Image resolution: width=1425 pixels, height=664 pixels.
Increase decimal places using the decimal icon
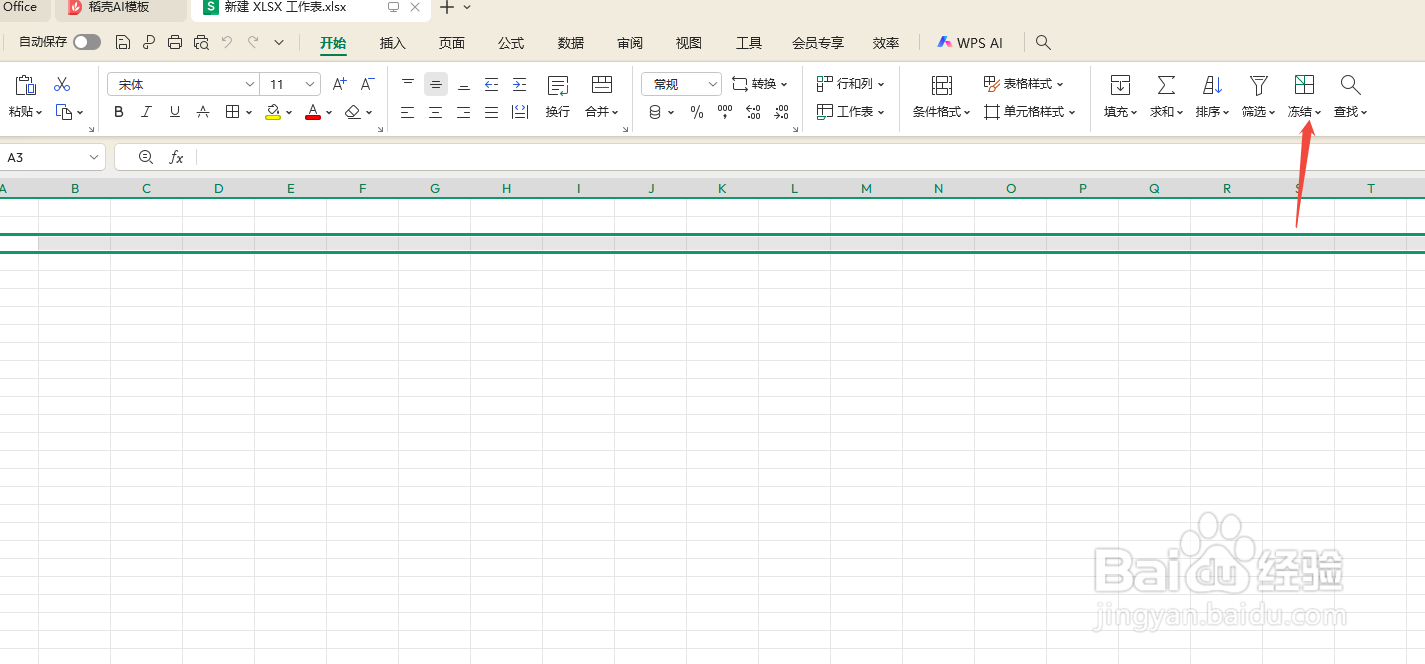click(753, 111)
